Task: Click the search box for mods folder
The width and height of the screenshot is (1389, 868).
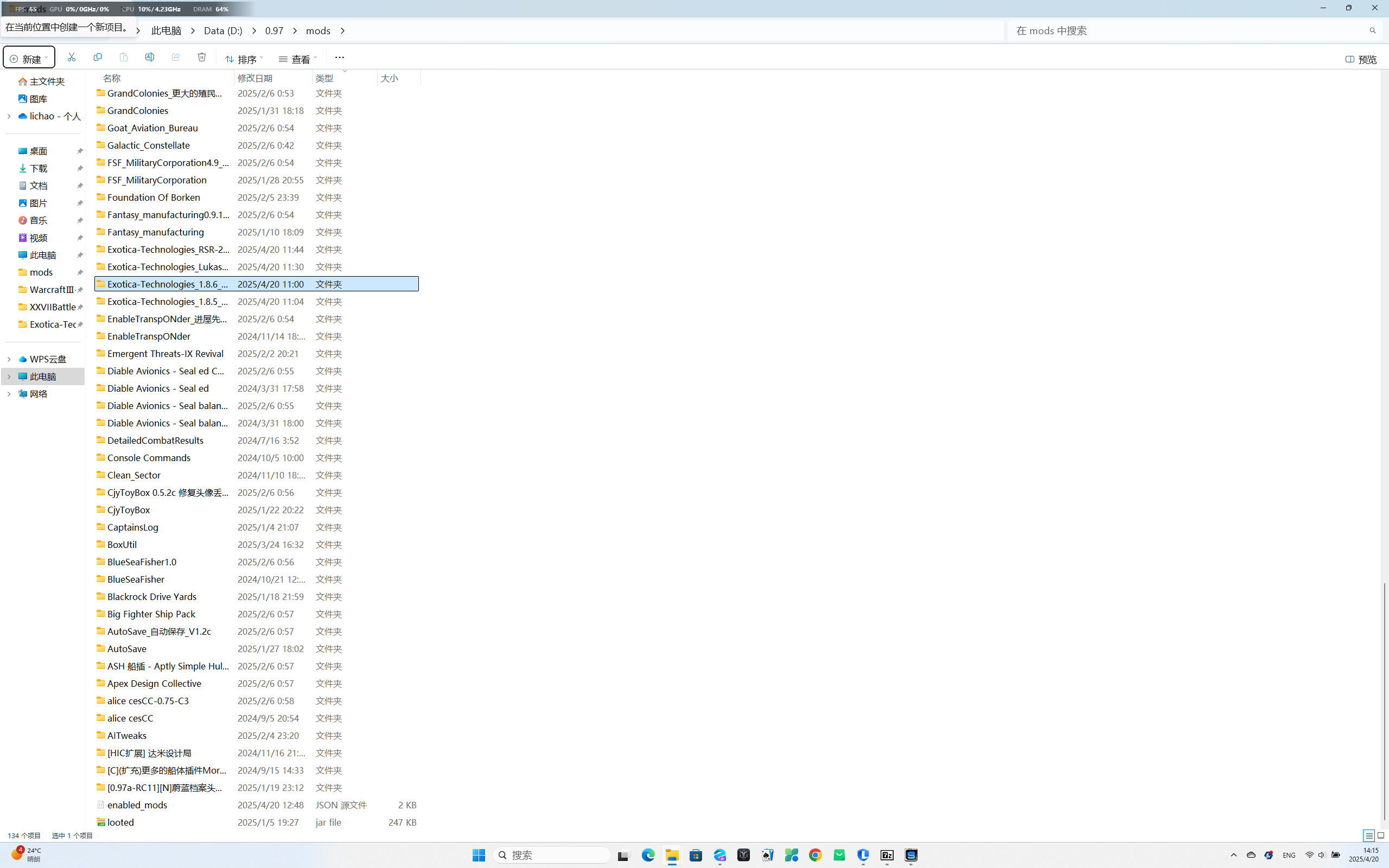Action: pyautogui.click(x=1182, y=31)
